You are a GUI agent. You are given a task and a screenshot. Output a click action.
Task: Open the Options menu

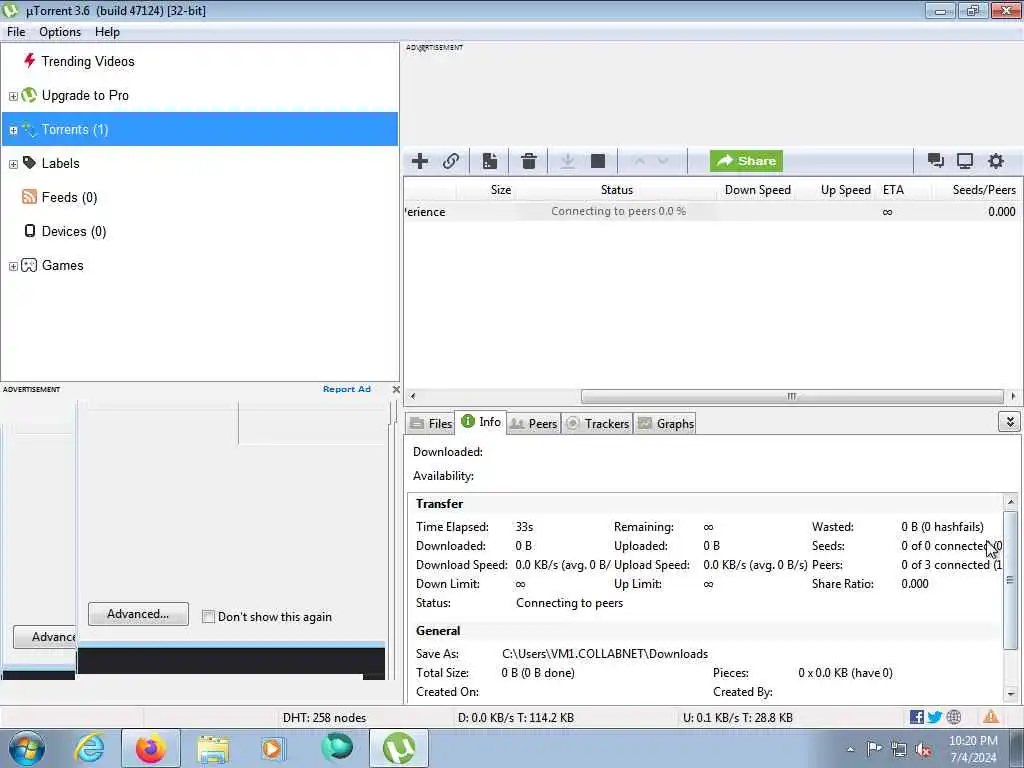click(60, 32)
